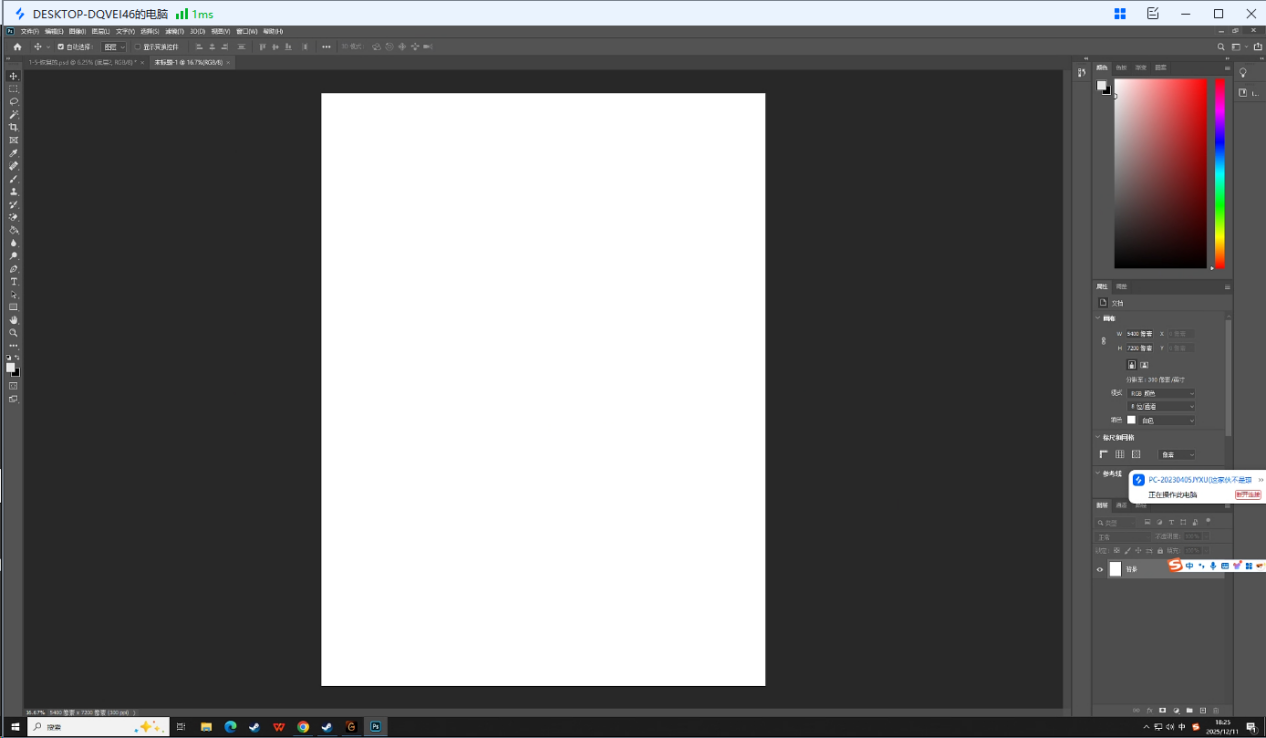Switch to the 1-5 psd document tab
The image size is (1266, 738).
(x=82, y=62)
